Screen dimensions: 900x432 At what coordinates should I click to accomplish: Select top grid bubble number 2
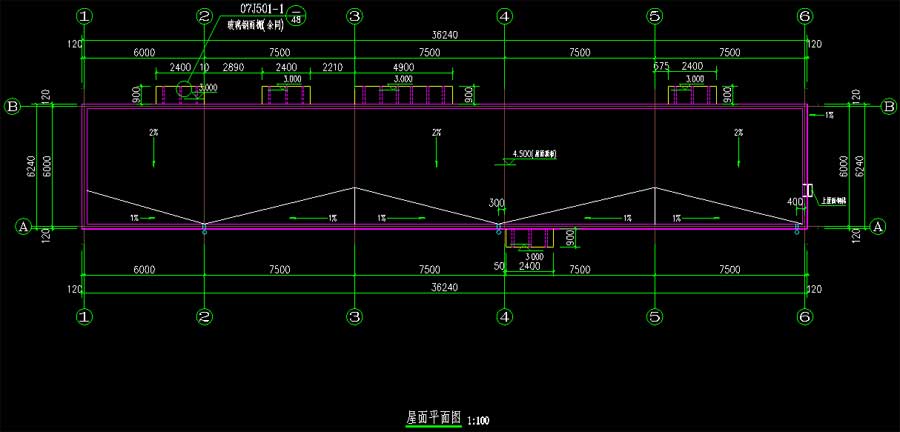(x=205, y=17)
